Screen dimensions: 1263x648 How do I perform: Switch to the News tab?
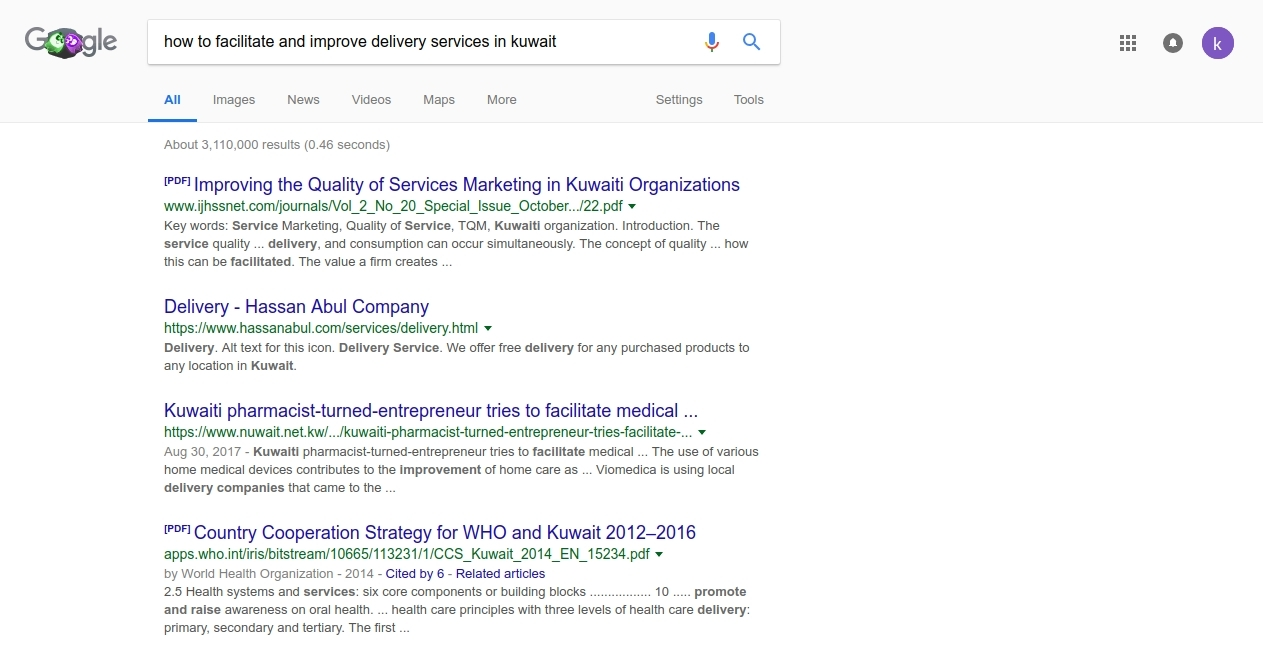pos(303,100)
